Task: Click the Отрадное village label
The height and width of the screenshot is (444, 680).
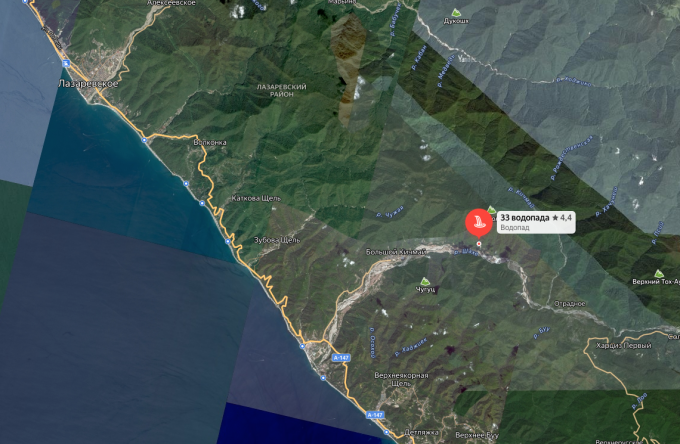Action: coord(569,304)
